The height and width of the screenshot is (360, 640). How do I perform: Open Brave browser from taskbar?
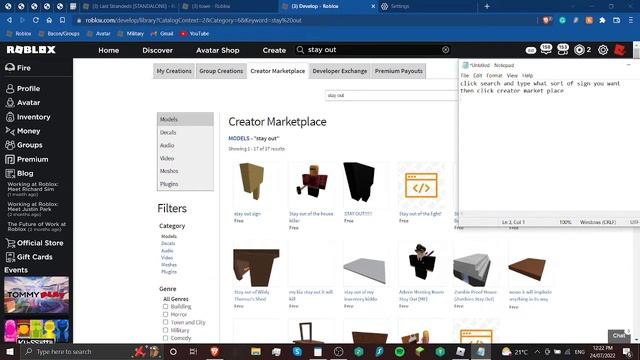point(215,351)
